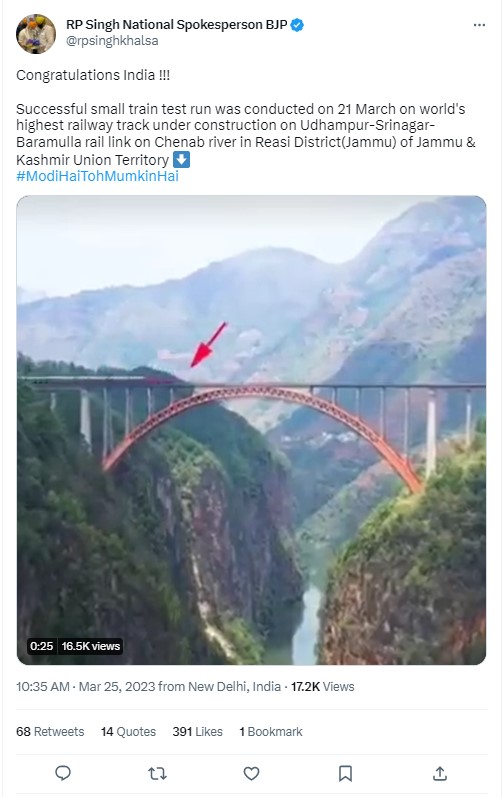Click the down arrow emoji in tweet
Screen dimensions: 502x797
[181, 160]
